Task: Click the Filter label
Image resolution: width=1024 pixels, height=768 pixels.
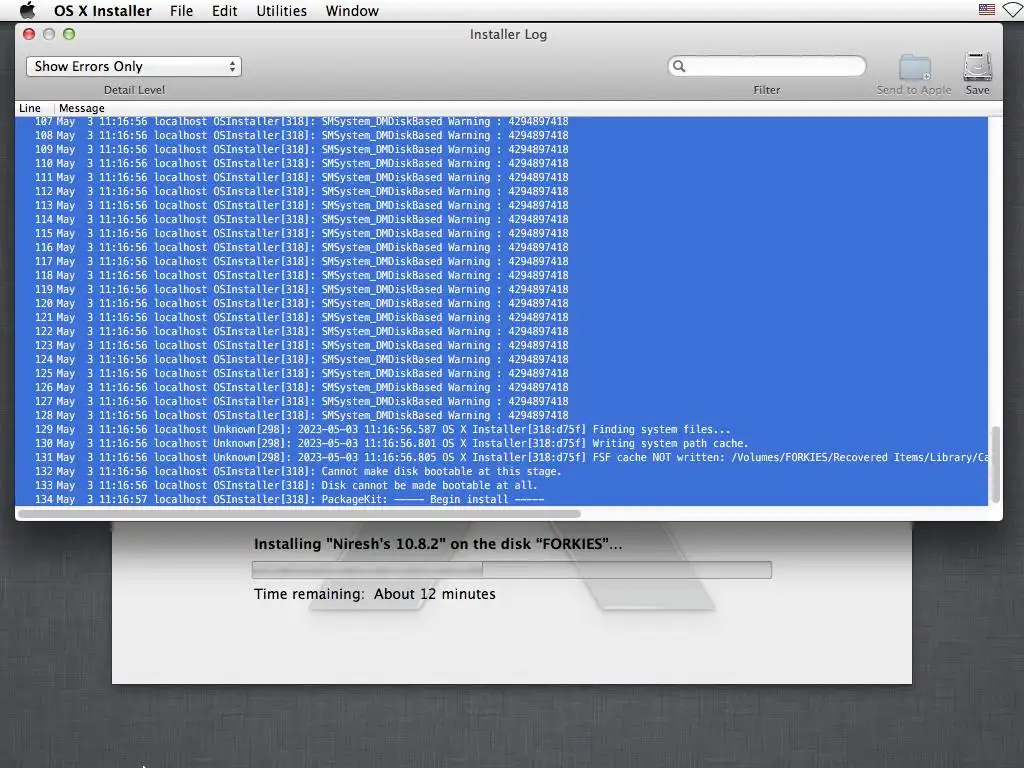Action: (767, 90)
